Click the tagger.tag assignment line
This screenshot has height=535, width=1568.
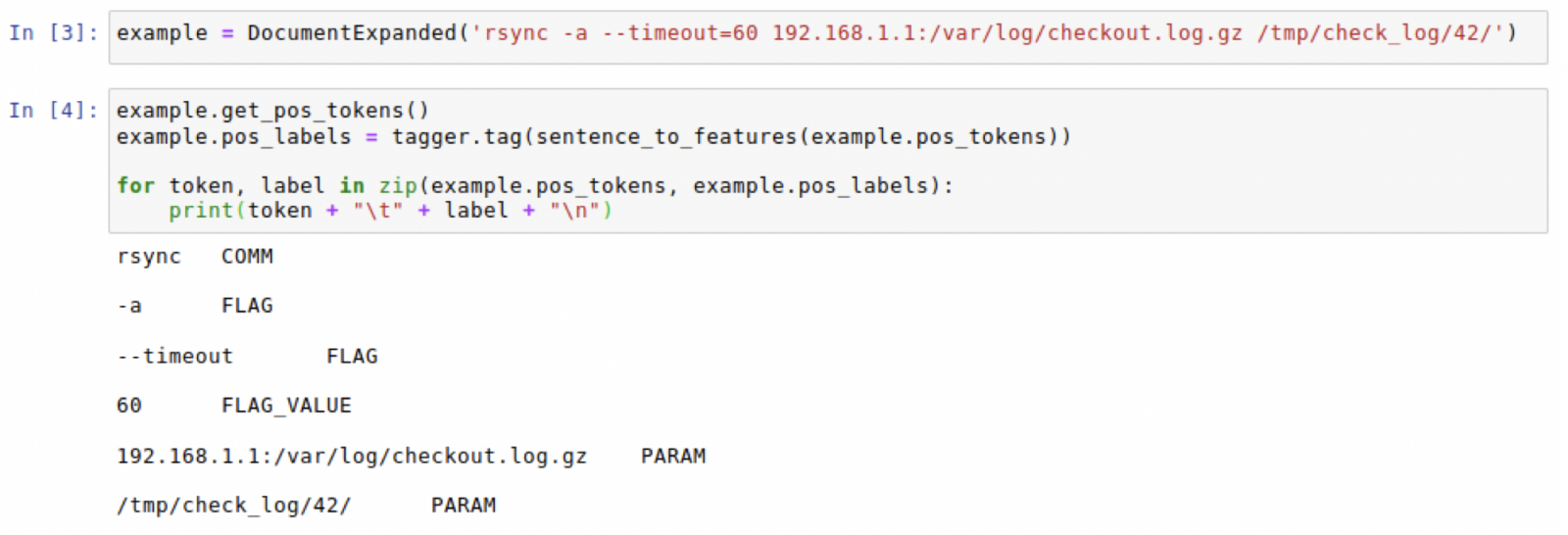(593, 136)
